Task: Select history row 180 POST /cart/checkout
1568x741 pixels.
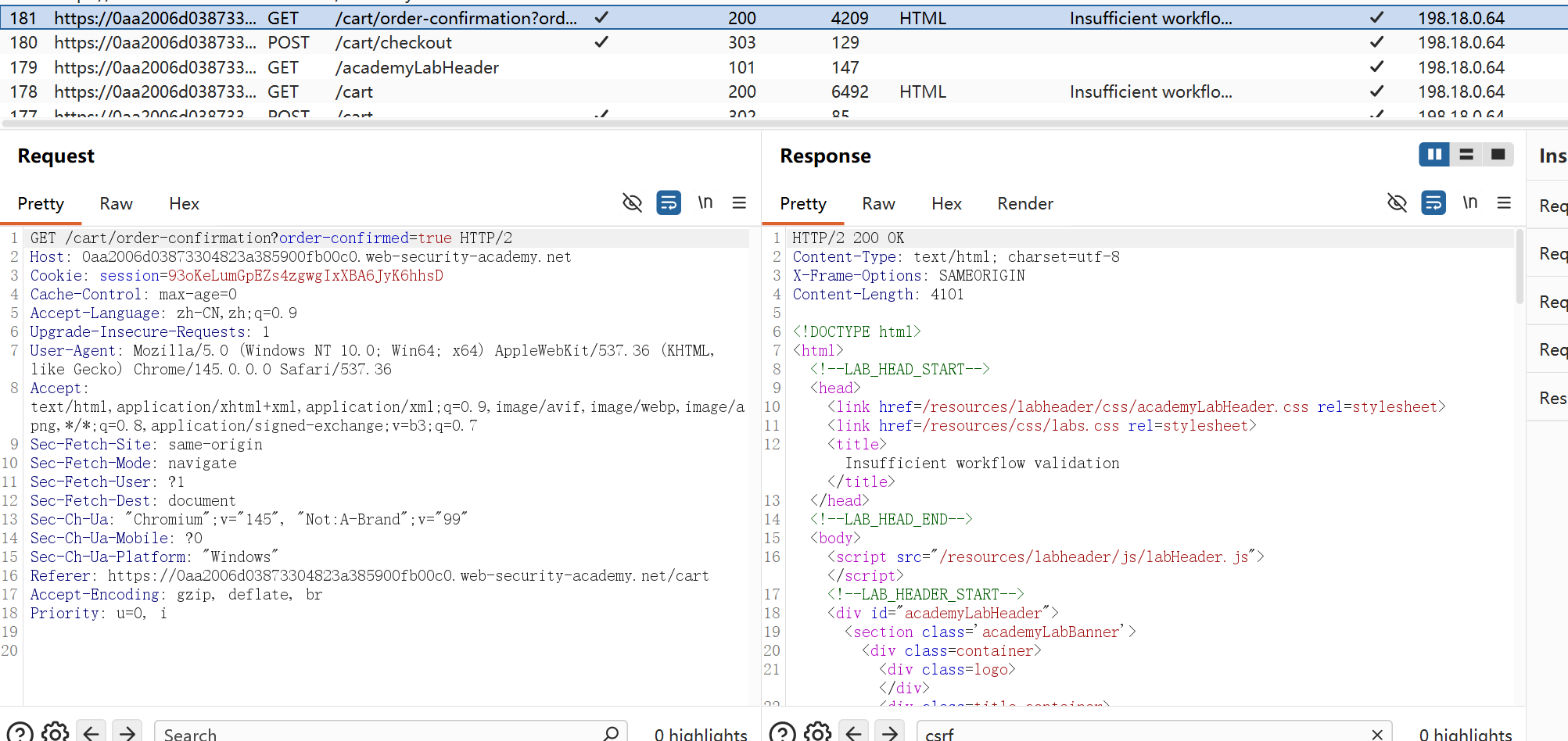Action: pyautogui.click(x=784, y=42)
